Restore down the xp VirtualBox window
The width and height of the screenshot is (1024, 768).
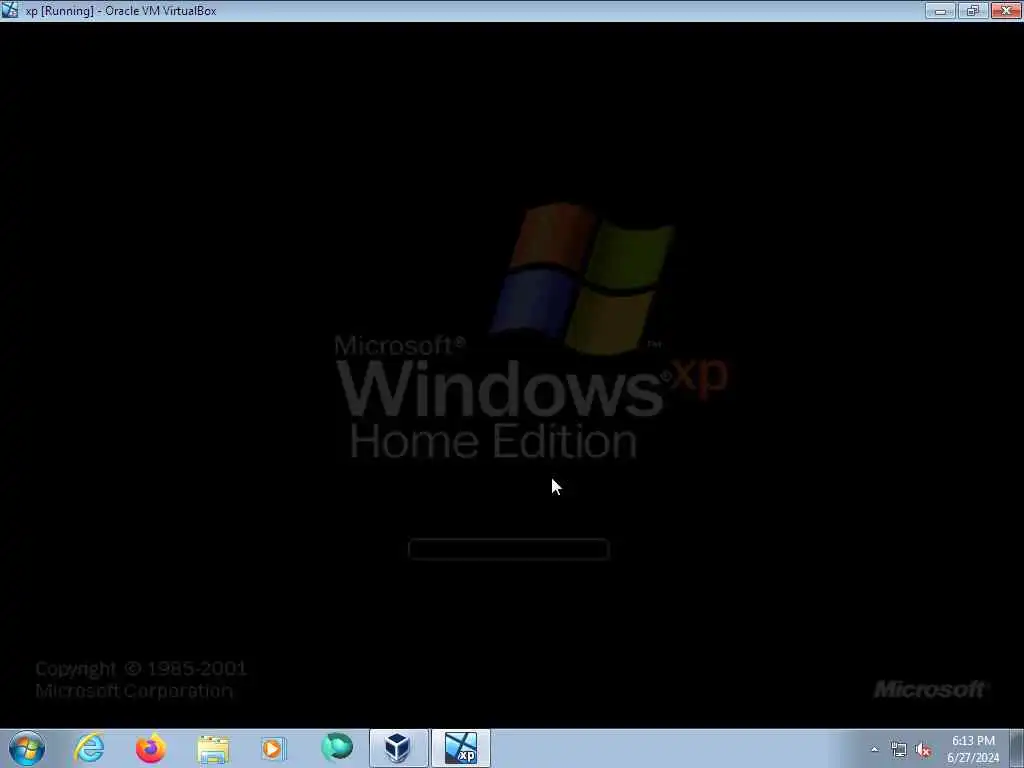[x=973, y=10]
